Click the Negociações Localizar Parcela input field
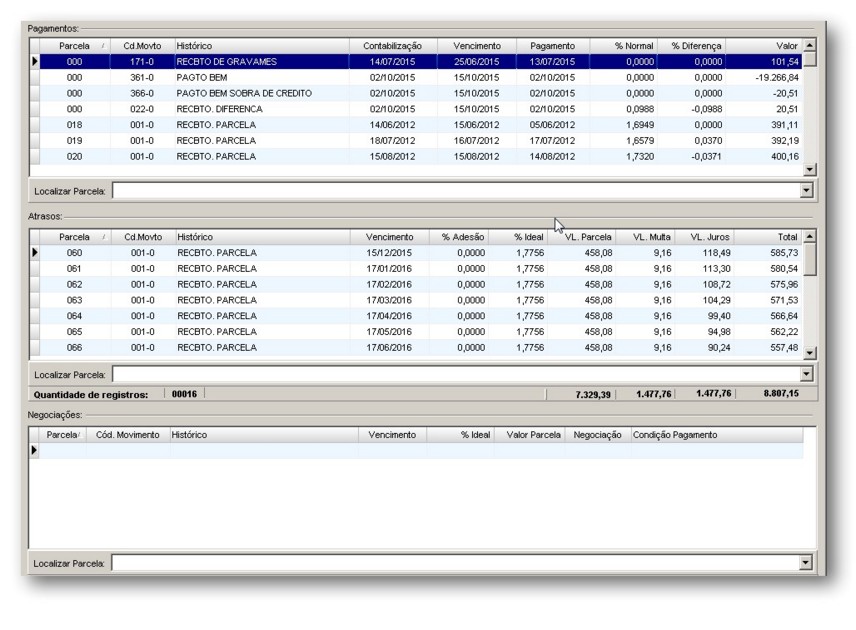The image size is (856, 630). pyautogui.click(x=455, y=563)
